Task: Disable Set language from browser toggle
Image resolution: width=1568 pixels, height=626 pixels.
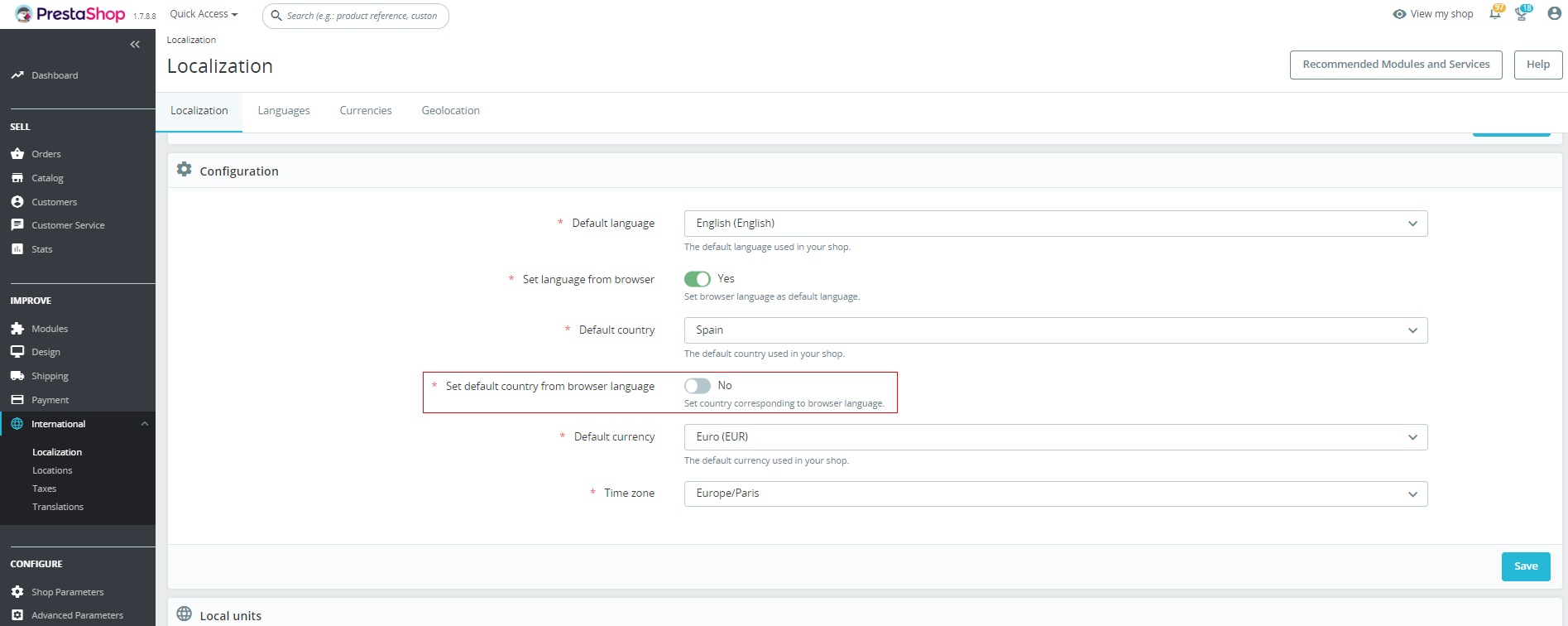Action: (x=698, y=279)
